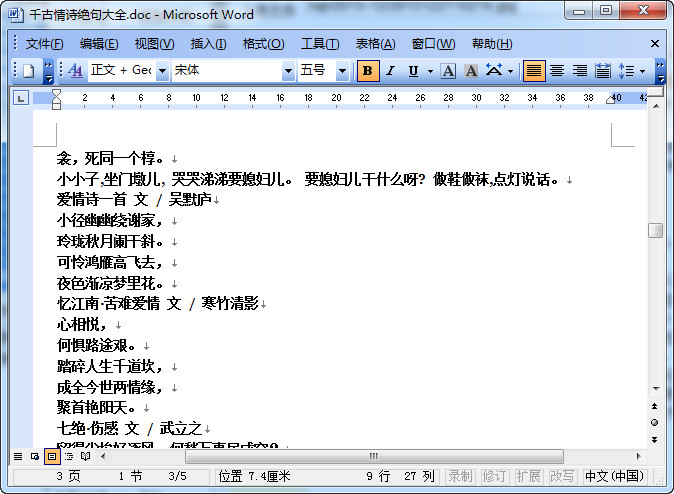Expand the font size dropdown arrow
This screenshot has width=674, height=494.
pyautogui.click(x=342, y=71)
